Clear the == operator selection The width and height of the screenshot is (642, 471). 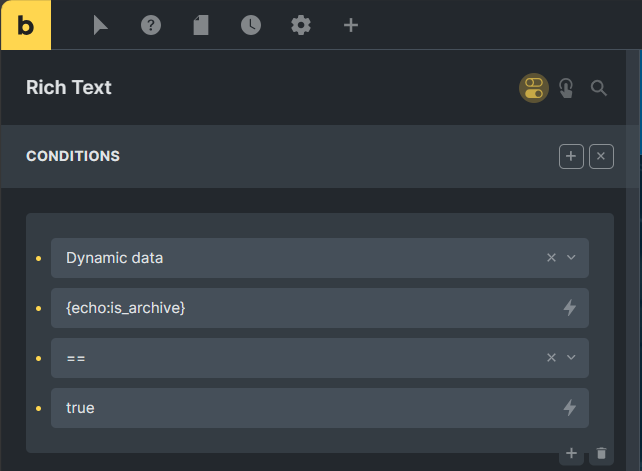(552, 358)
